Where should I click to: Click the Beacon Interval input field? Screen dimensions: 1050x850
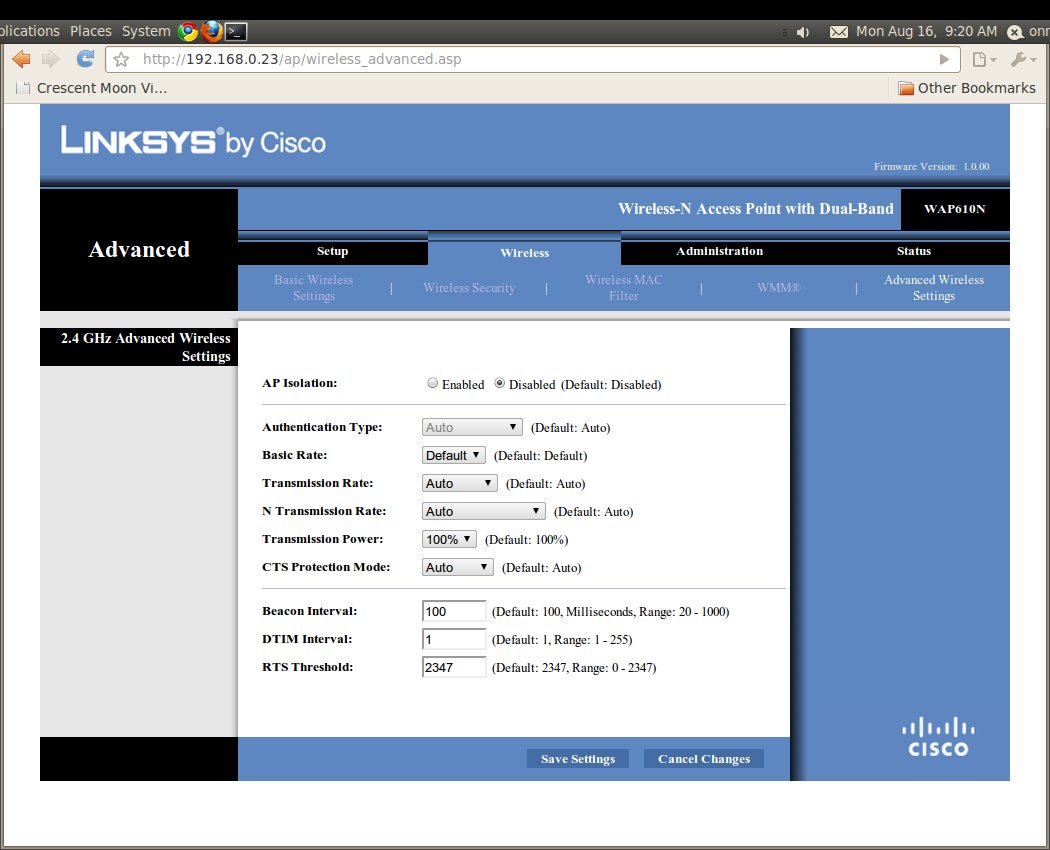coord(454,611)
